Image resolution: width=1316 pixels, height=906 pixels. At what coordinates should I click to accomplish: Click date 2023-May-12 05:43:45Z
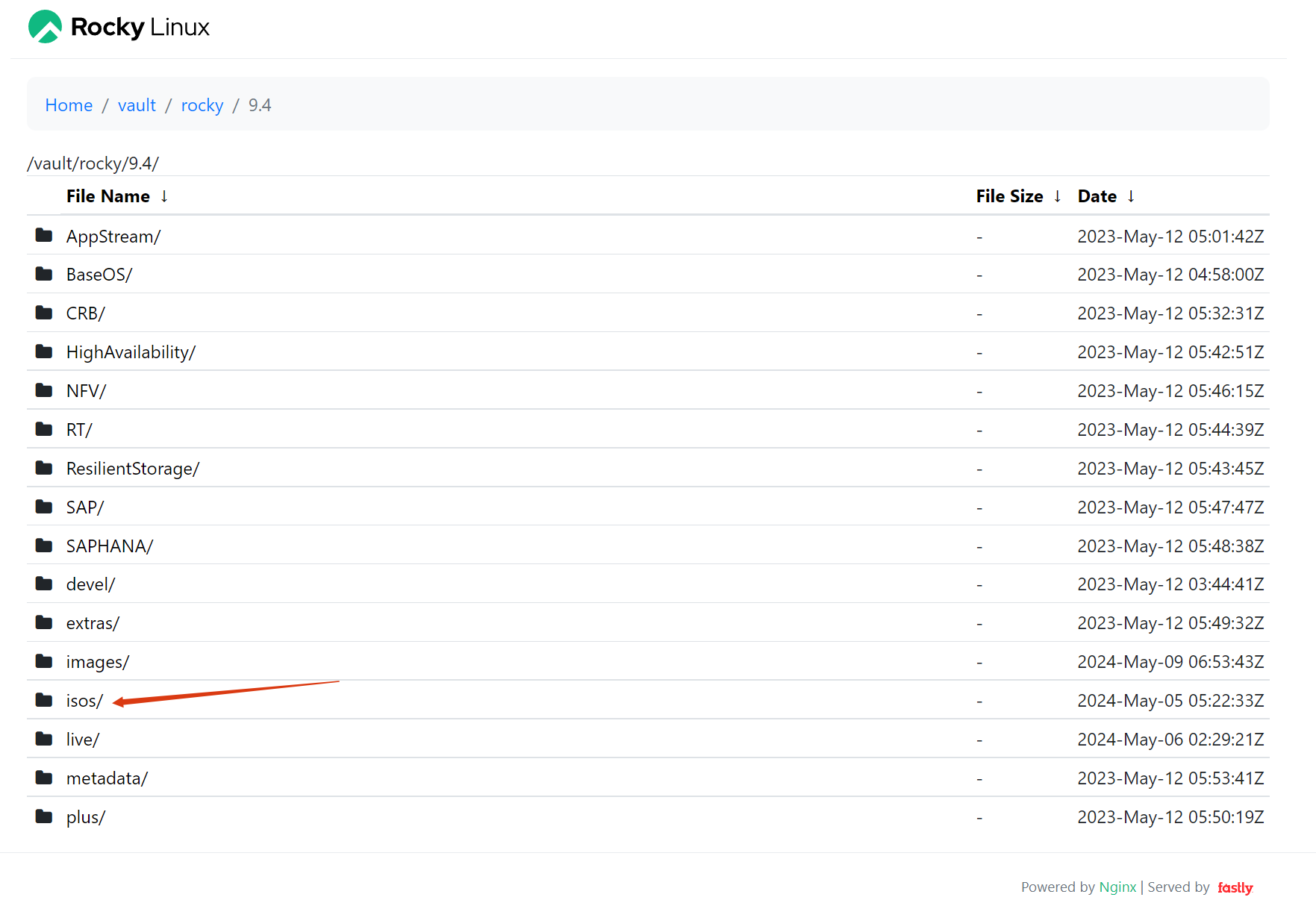point(1170,469)
